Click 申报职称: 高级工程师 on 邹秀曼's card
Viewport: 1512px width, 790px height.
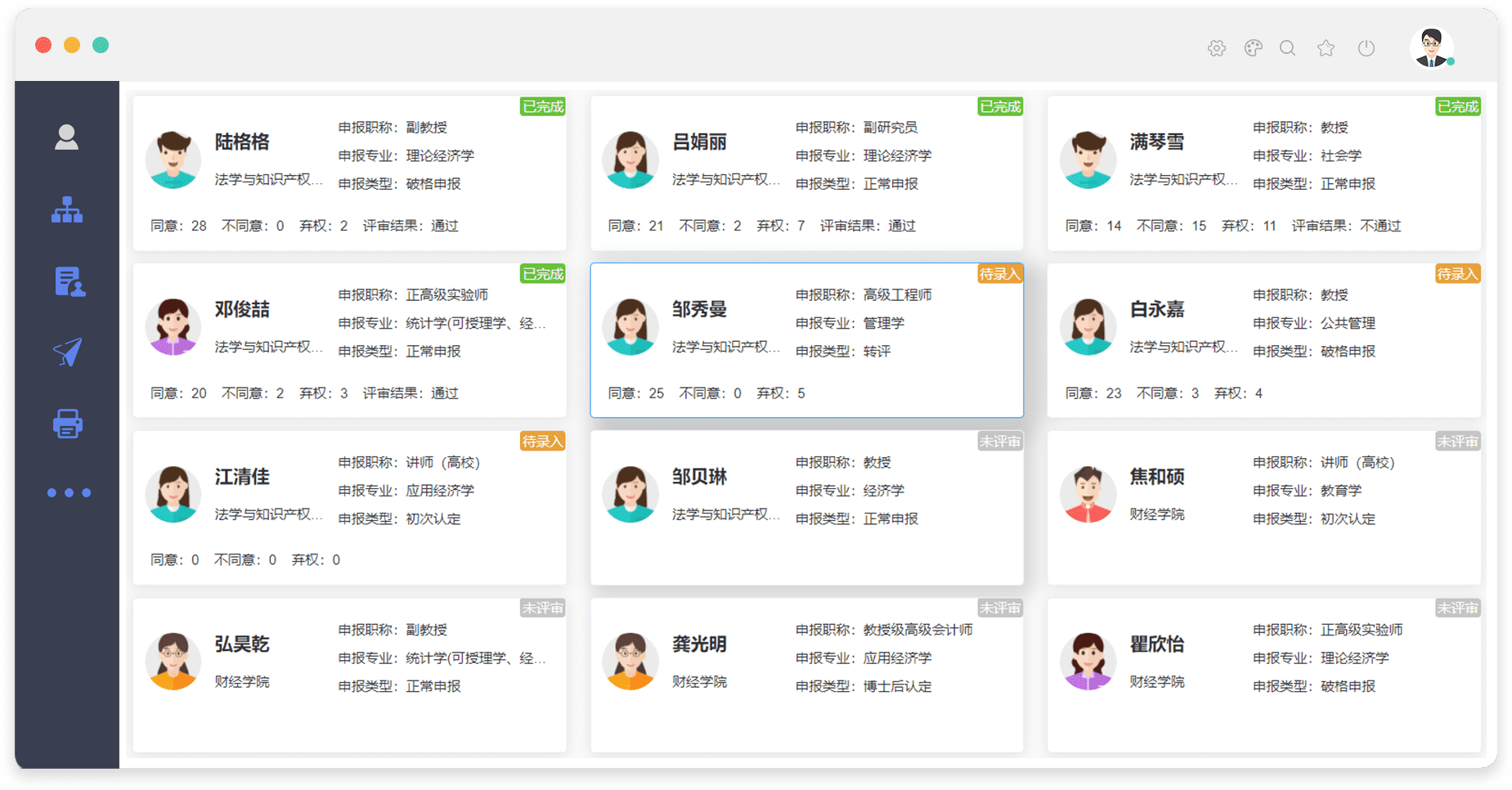pyautogui.click(x=864, y=294)
